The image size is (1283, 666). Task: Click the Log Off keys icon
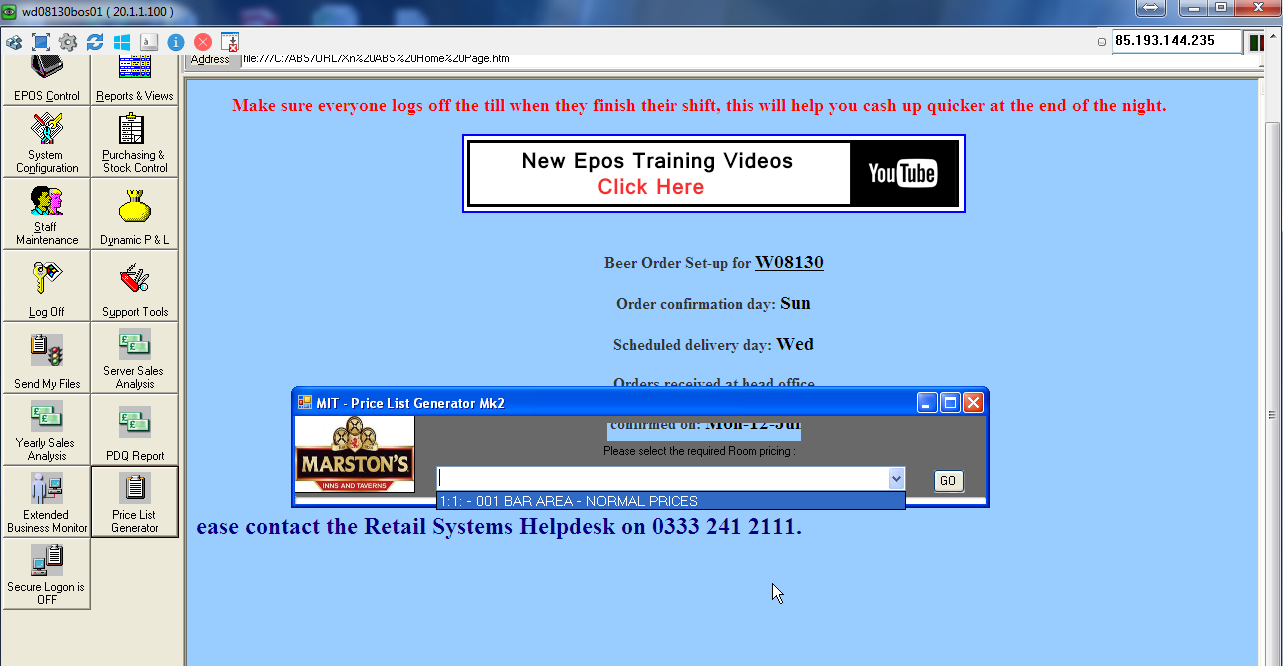tap(46, 286)
